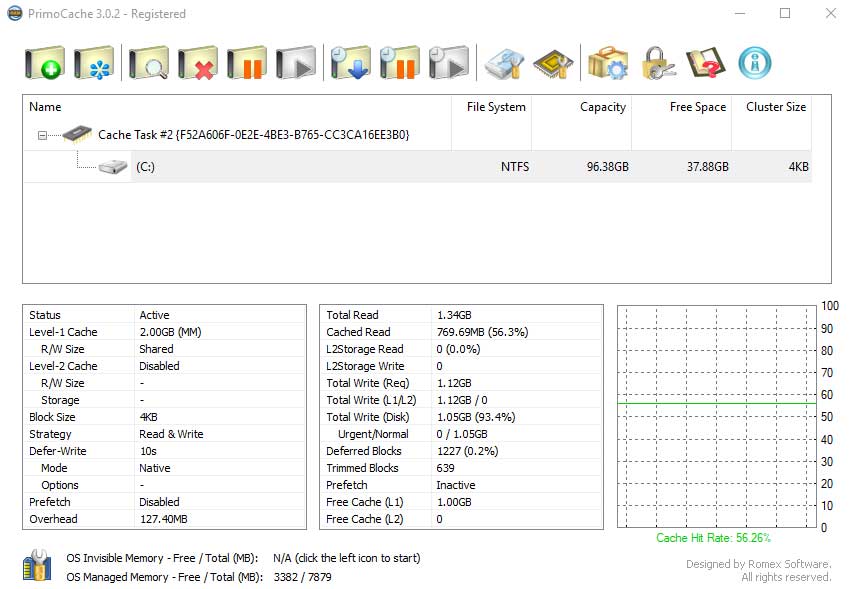Click the Overhead value '127.40MB'
Image resolution: width=851 pixels, height=589 pixels.
(x=163, y=519)
